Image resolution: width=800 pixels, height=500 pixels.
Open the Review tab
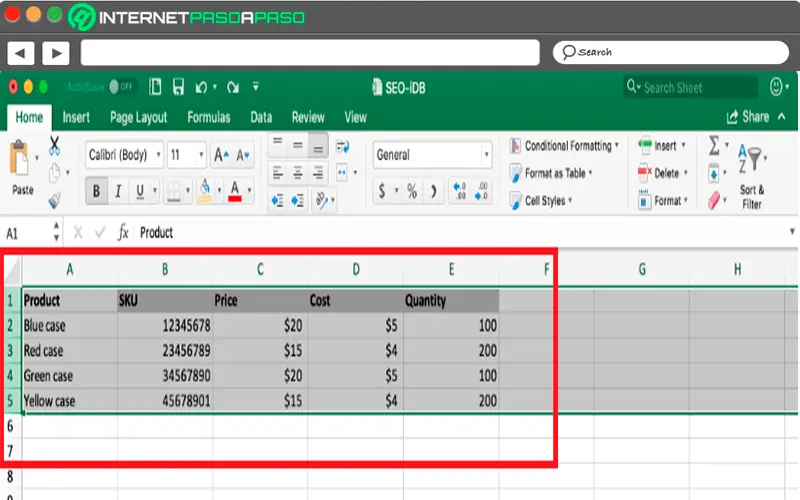(x=308, y=117)
